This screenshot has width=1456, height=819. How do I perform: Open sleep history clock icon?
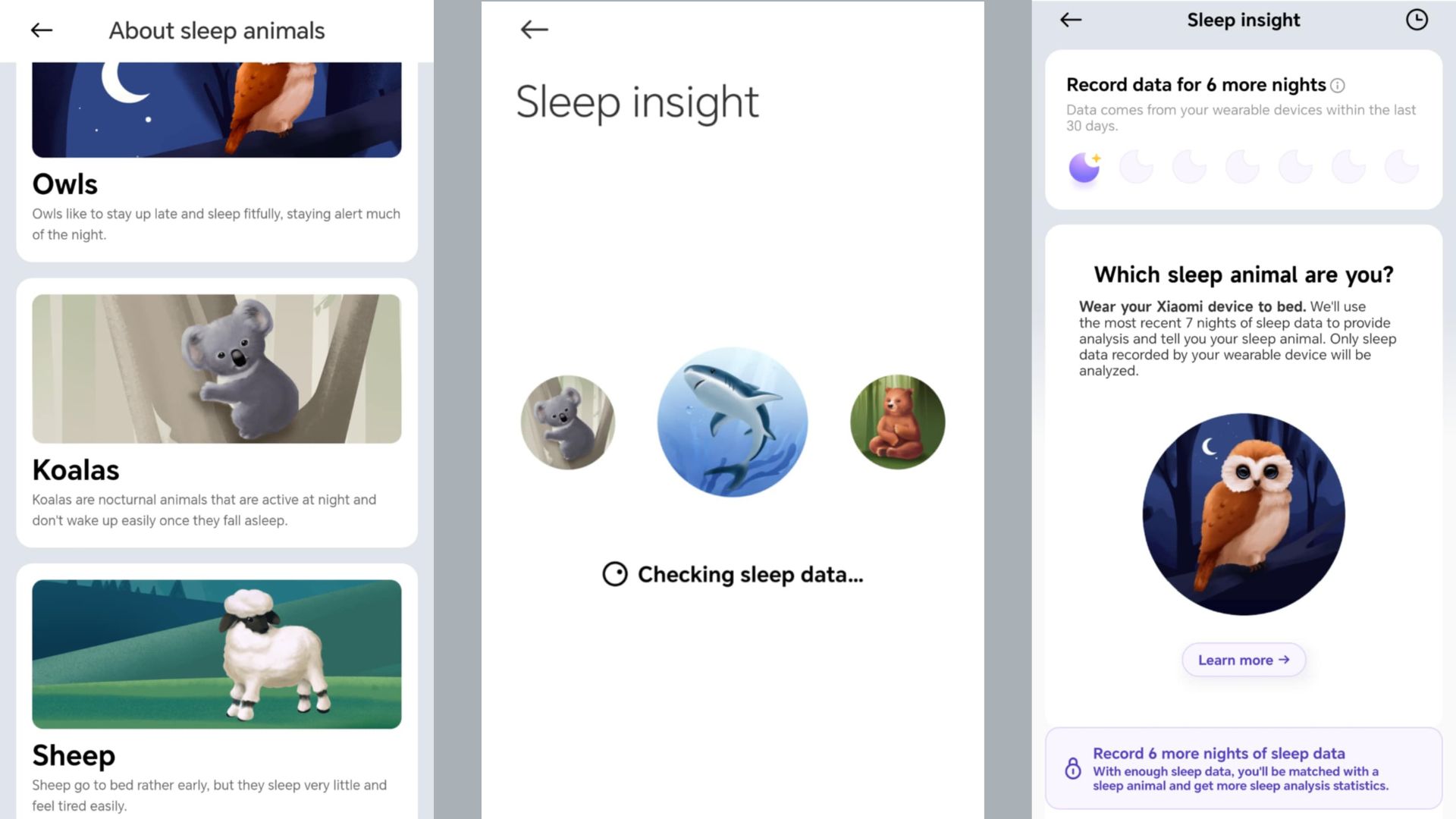(x=1417, y=20)
